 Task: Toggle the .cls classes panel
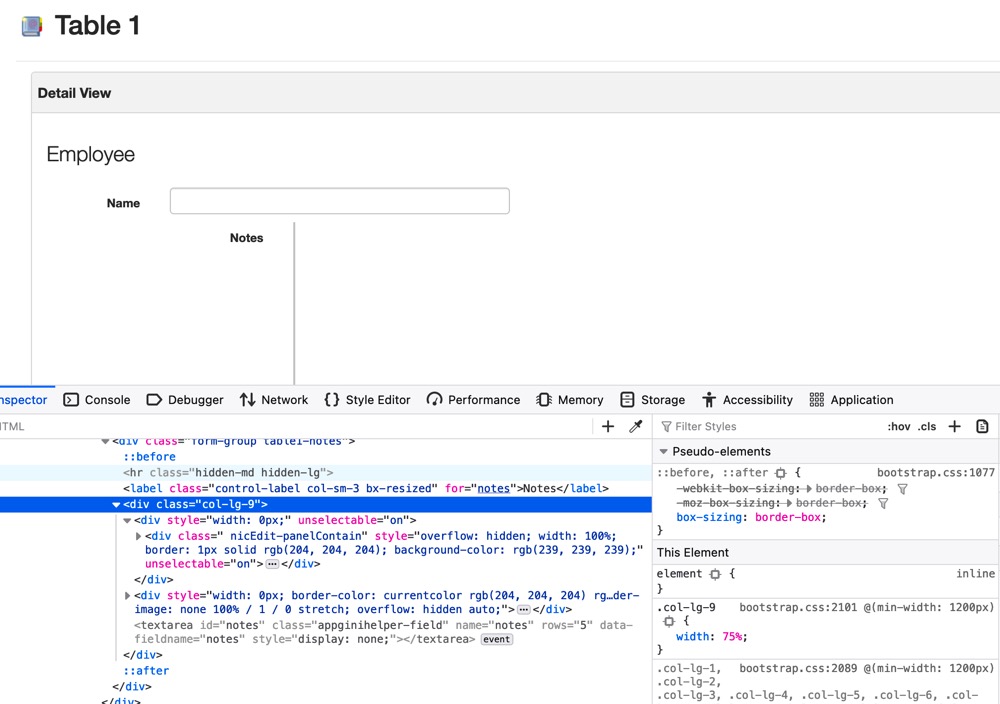pyautogui.click(x=927, y=427)
